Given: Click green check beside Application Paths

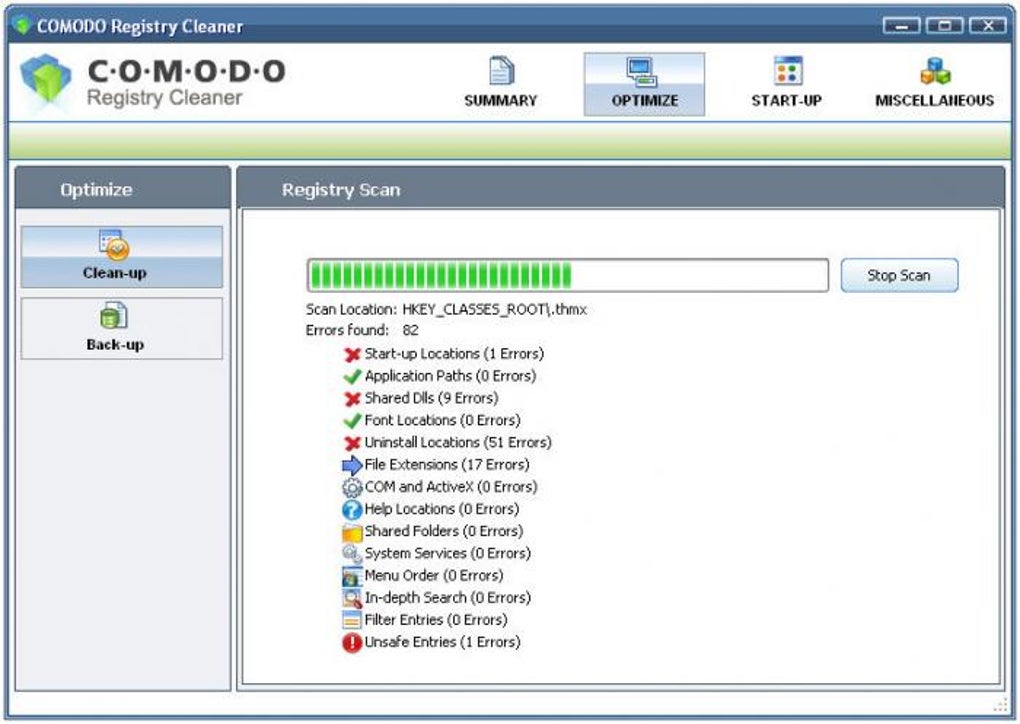Looking at the screenshot, I should click(x=352, y=377).
